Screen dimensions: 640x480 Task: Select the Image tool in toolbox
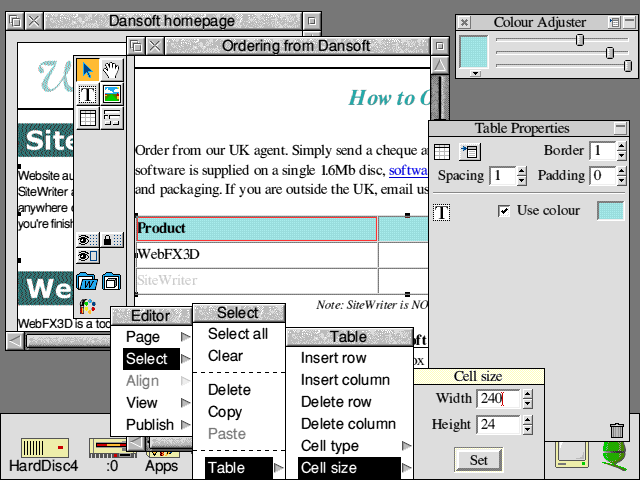[x=112, y=94]
